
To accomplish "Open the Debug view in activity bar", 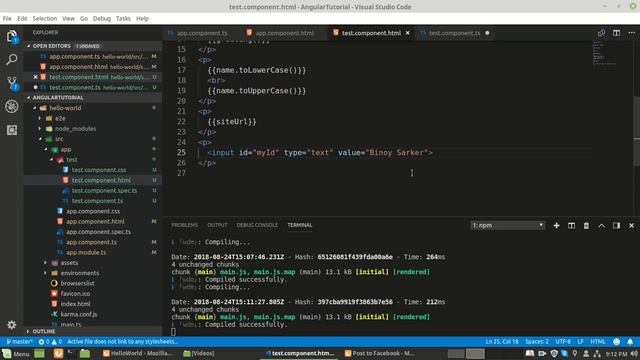I will pos(12,107).
